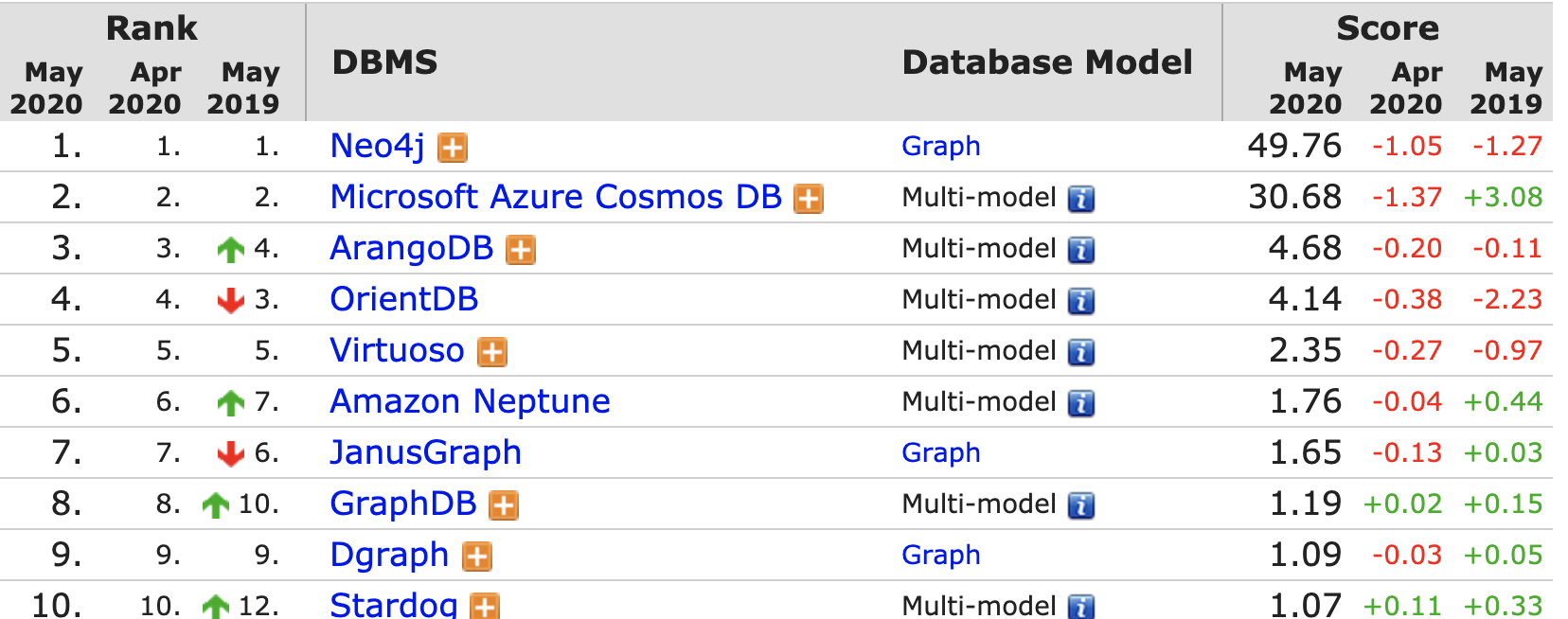Select Neo4j score 49.76

[1294, 146]
